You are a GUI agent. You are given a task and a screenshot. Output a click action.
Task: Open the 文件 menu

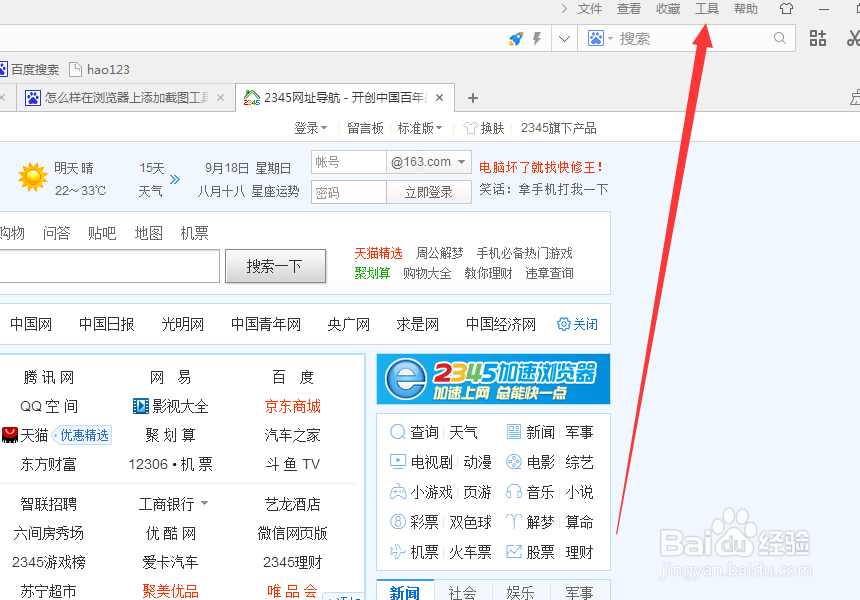[x=590, y=9]
